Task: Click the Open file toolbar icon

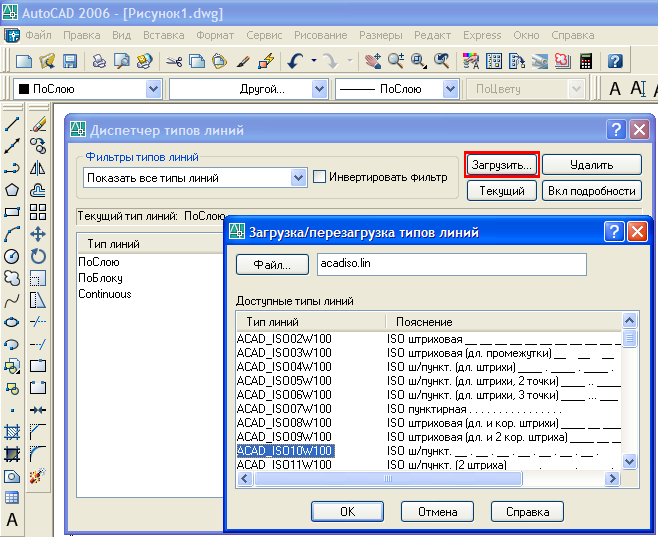Action: pos(47,61)
